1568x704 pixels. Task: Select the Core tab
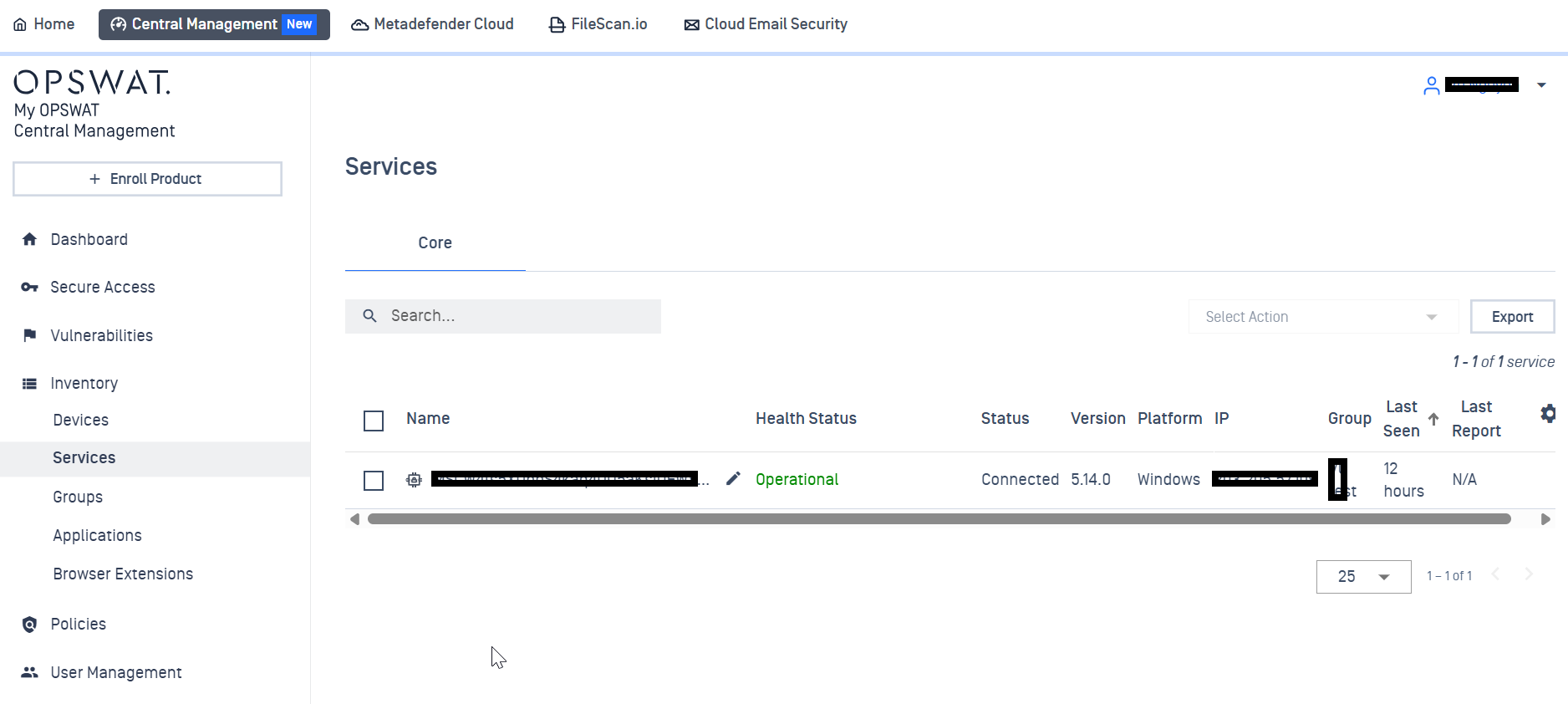point(435,242)
